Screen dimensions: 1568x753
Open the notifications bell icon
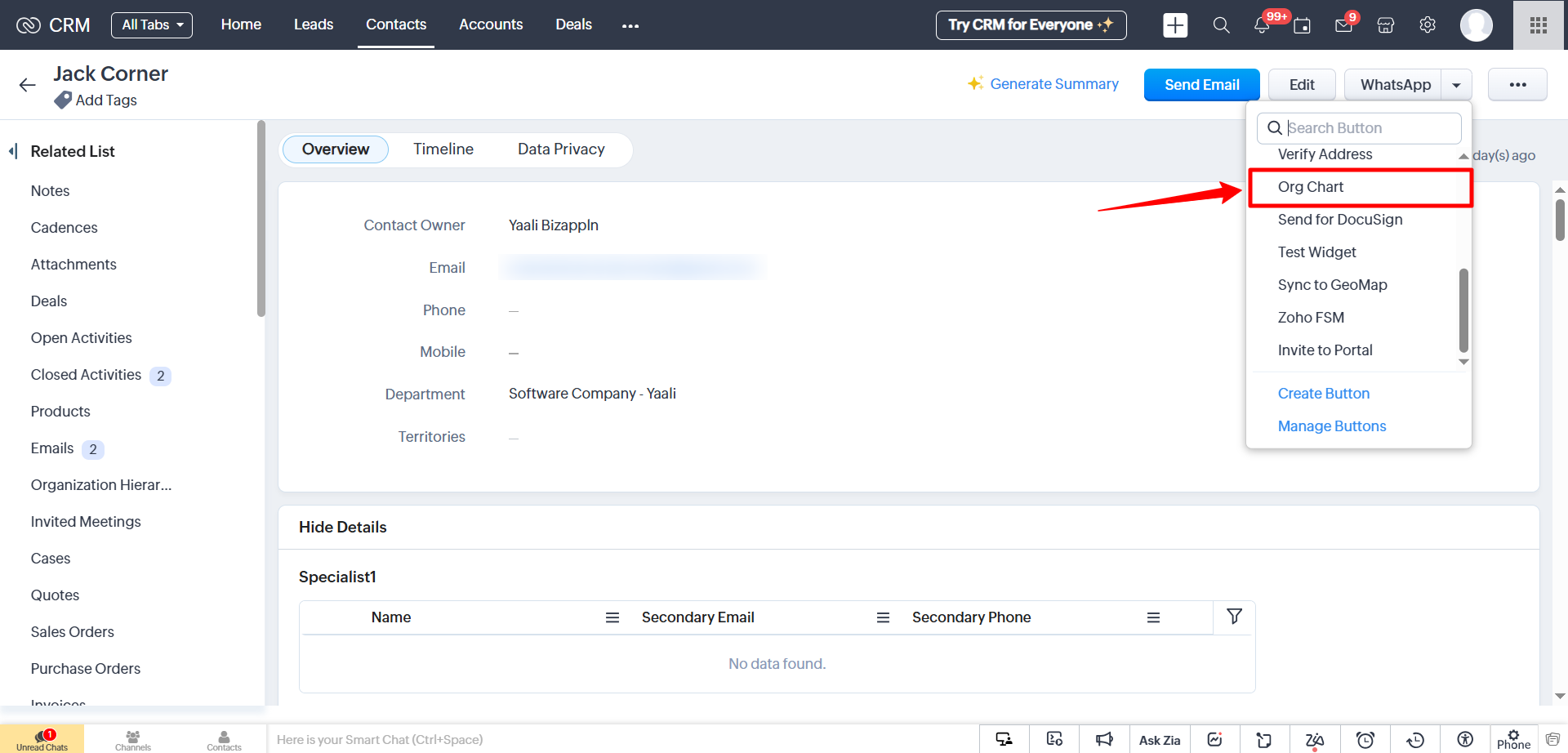[1261, 25]
